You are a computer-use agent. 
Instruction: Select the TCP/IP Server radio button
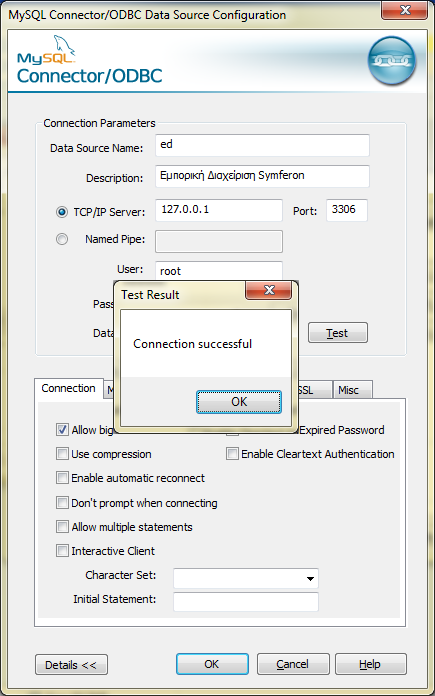click(x=62, y=212)
